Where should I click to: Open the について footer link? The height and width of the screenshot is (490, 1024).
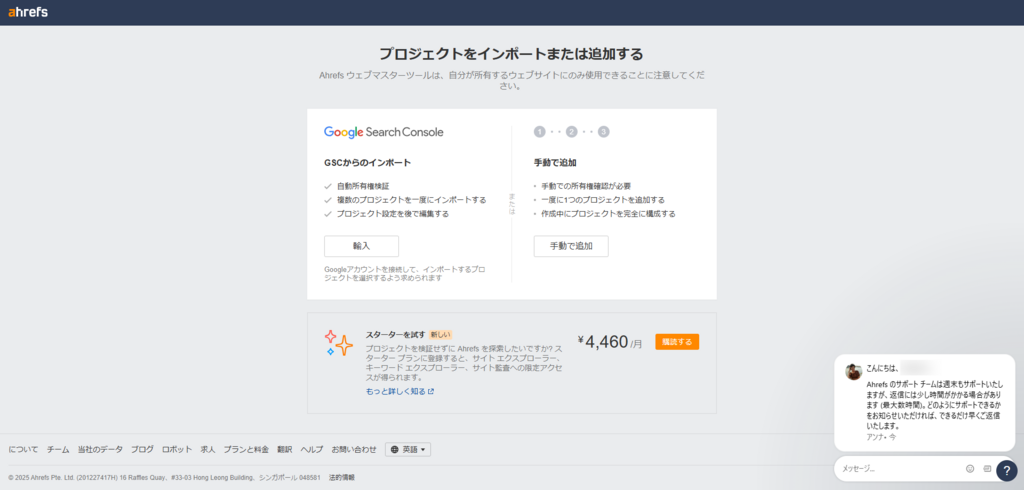click(23, 449)
